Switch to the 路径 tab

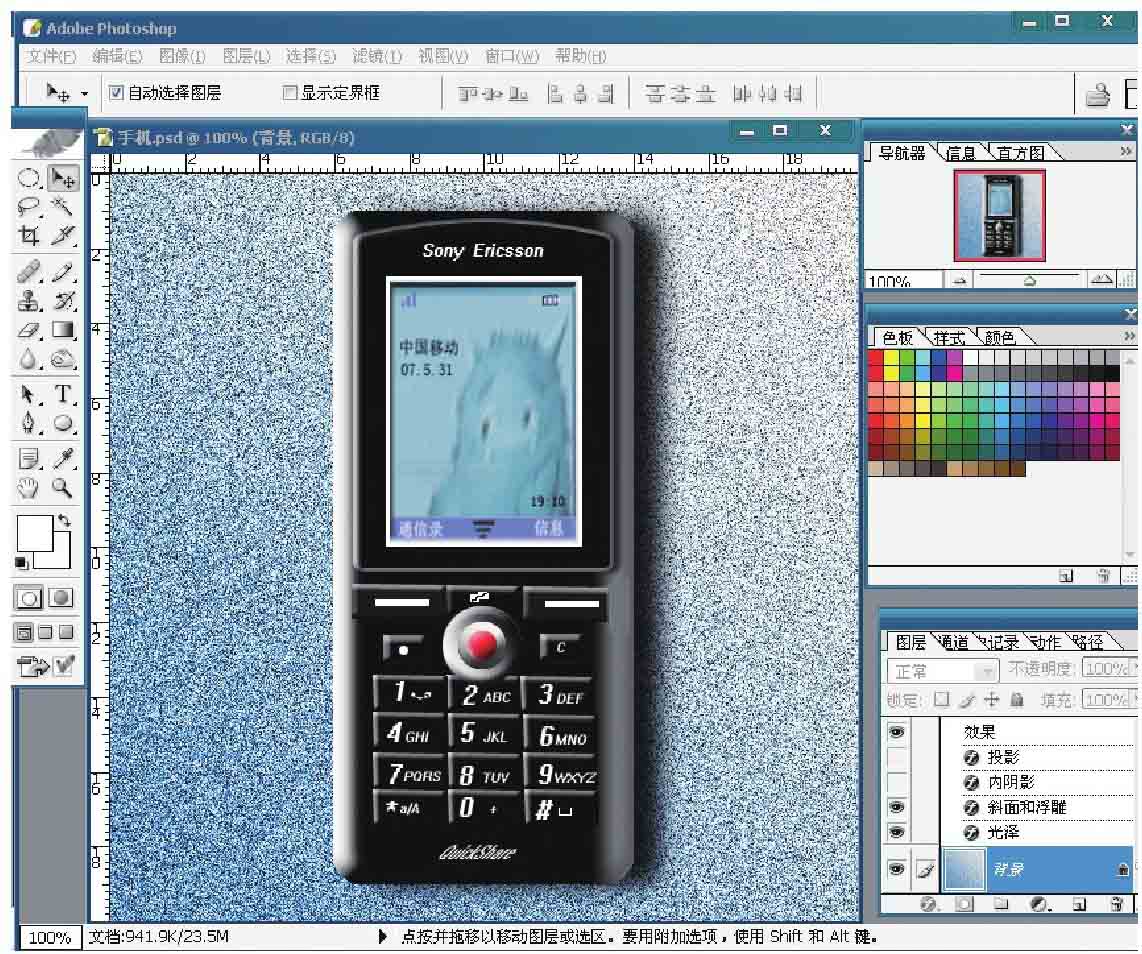[1087, 642]
